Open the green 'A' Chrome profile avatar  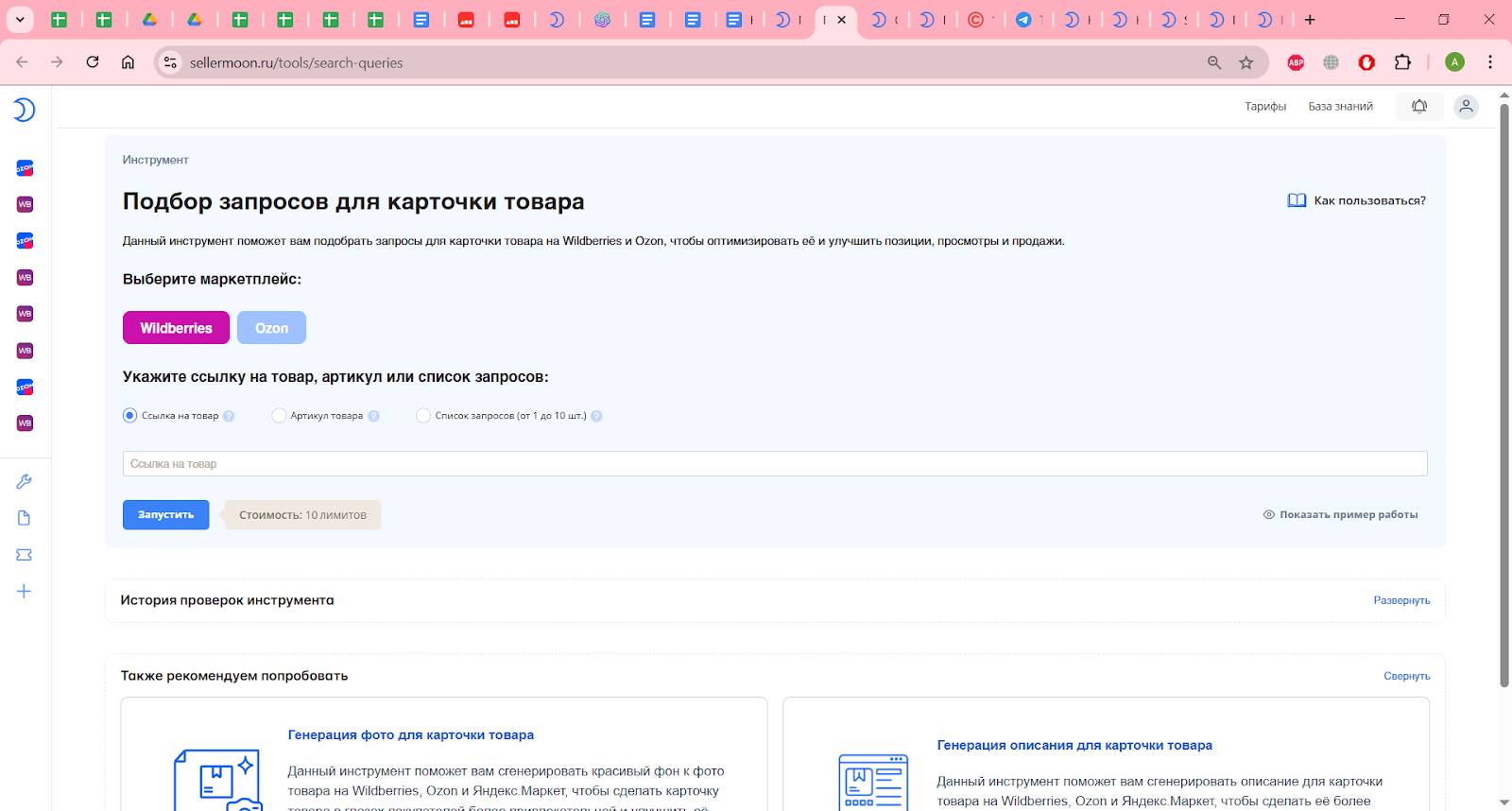coord(1454,62)
